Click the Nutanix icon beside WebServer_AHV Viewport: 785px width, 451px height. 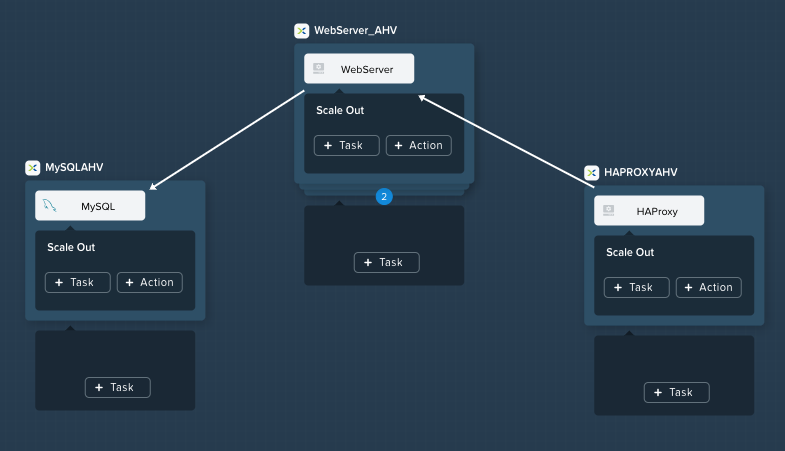pyautogui.click(x=301, y=31)
